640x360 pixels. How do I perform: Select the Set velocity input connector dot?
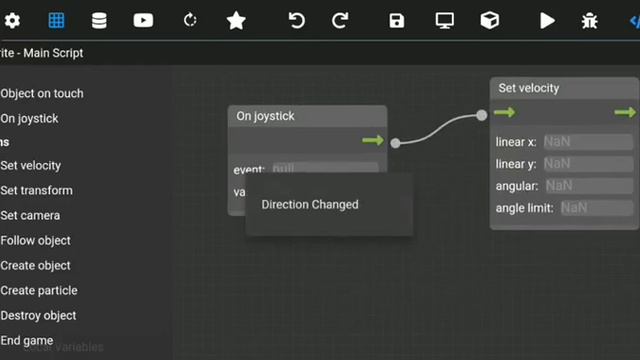coord(482,115)
